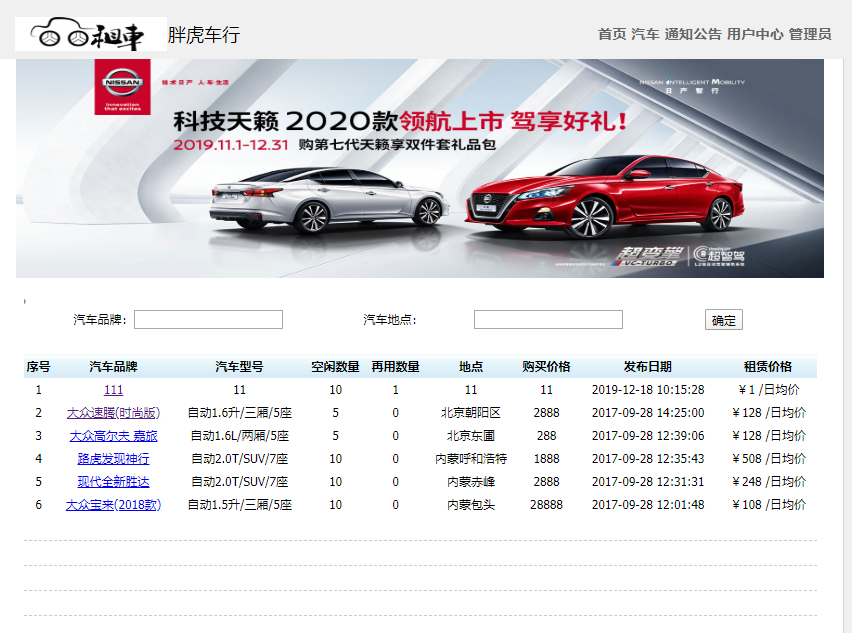Image resolution: width=852 pixels, height=633 pixels.
Task: Click the purchase price 28888
Action: (547, 505)
